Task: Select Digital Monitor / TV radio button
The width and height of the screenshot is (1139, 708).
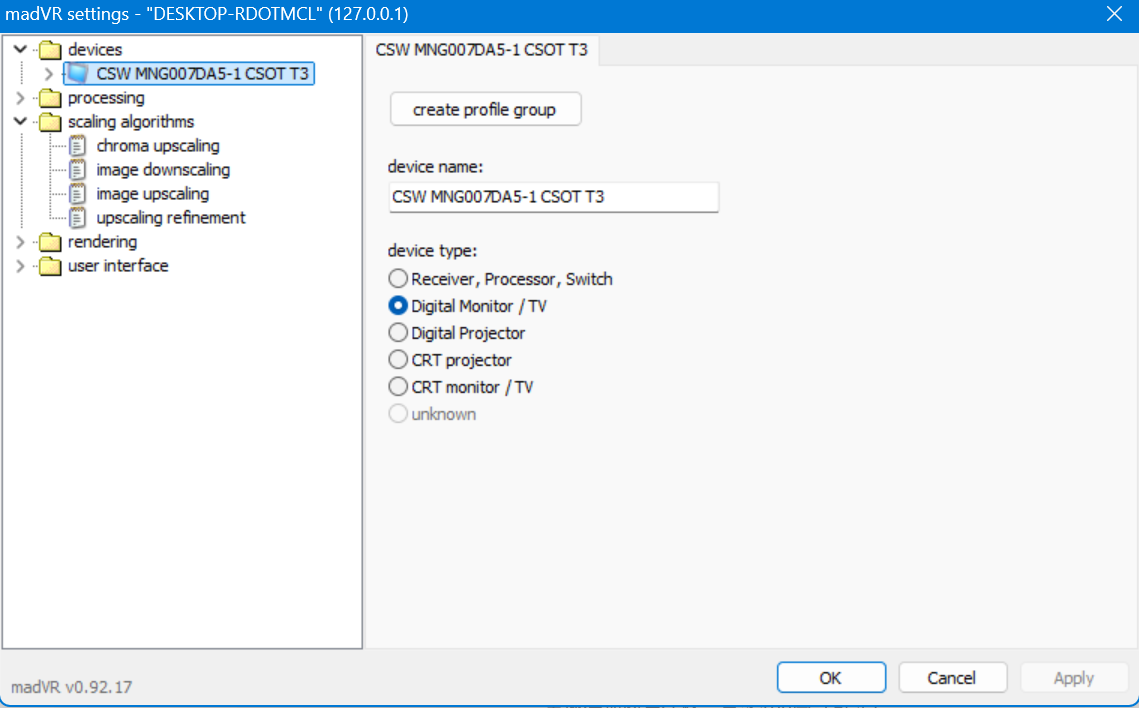Action: click(x=398, y=306)
